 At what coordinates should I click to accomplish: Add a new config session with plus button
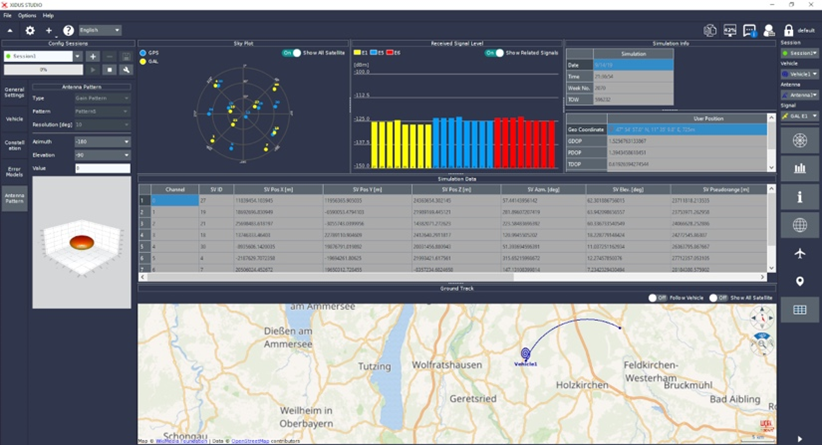(x=93, y=57)
